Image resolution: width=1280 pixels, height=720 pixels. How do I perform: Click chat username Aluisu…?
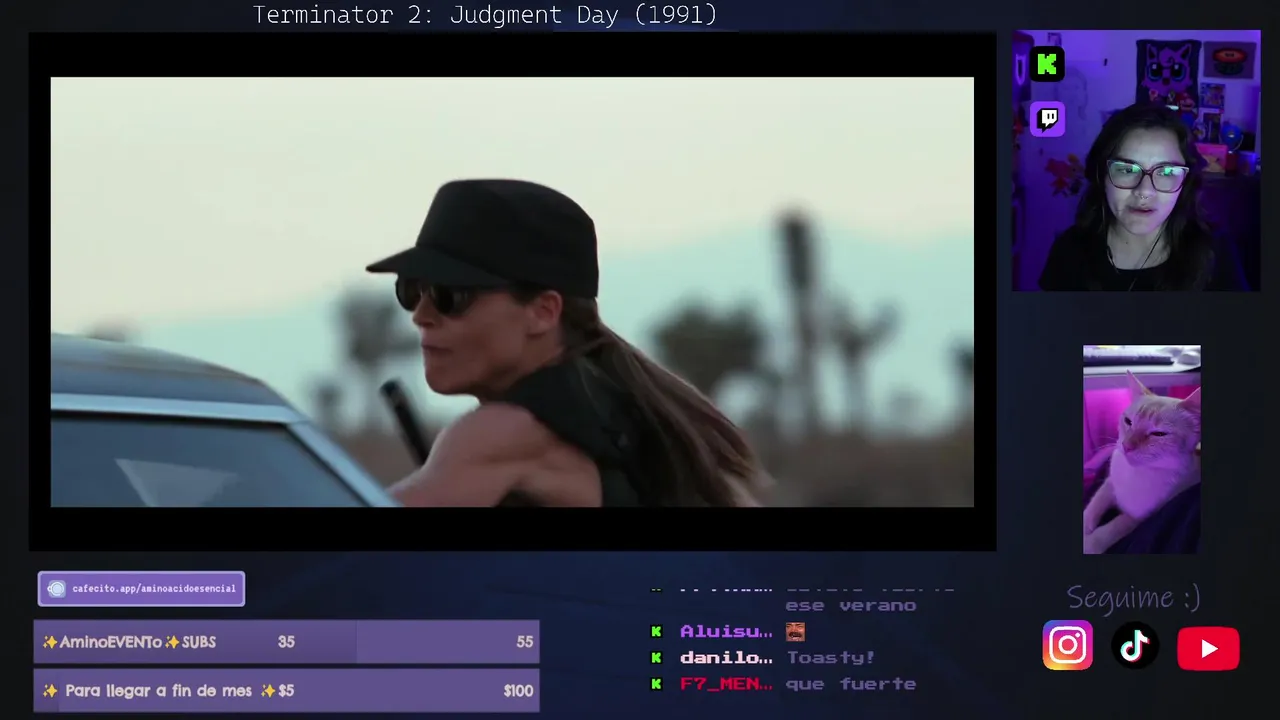(x=726, y=632)
